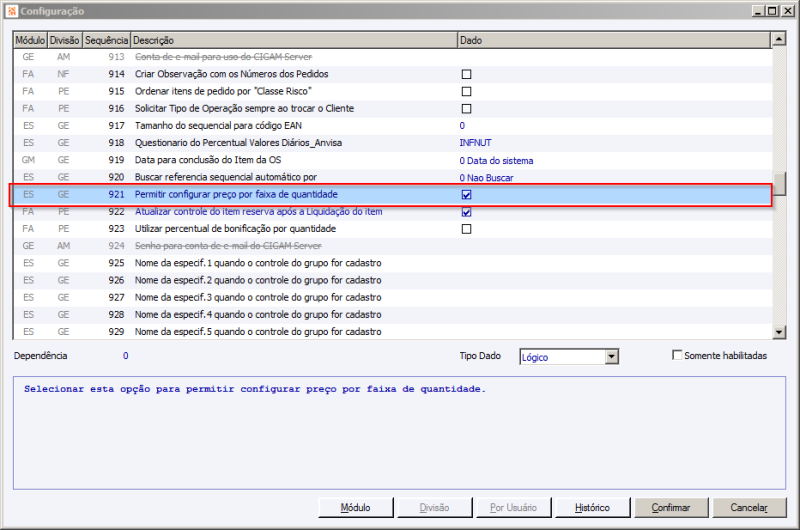Click the Configuração window title icon
This screenshot has width=800, height=530.
12,11
